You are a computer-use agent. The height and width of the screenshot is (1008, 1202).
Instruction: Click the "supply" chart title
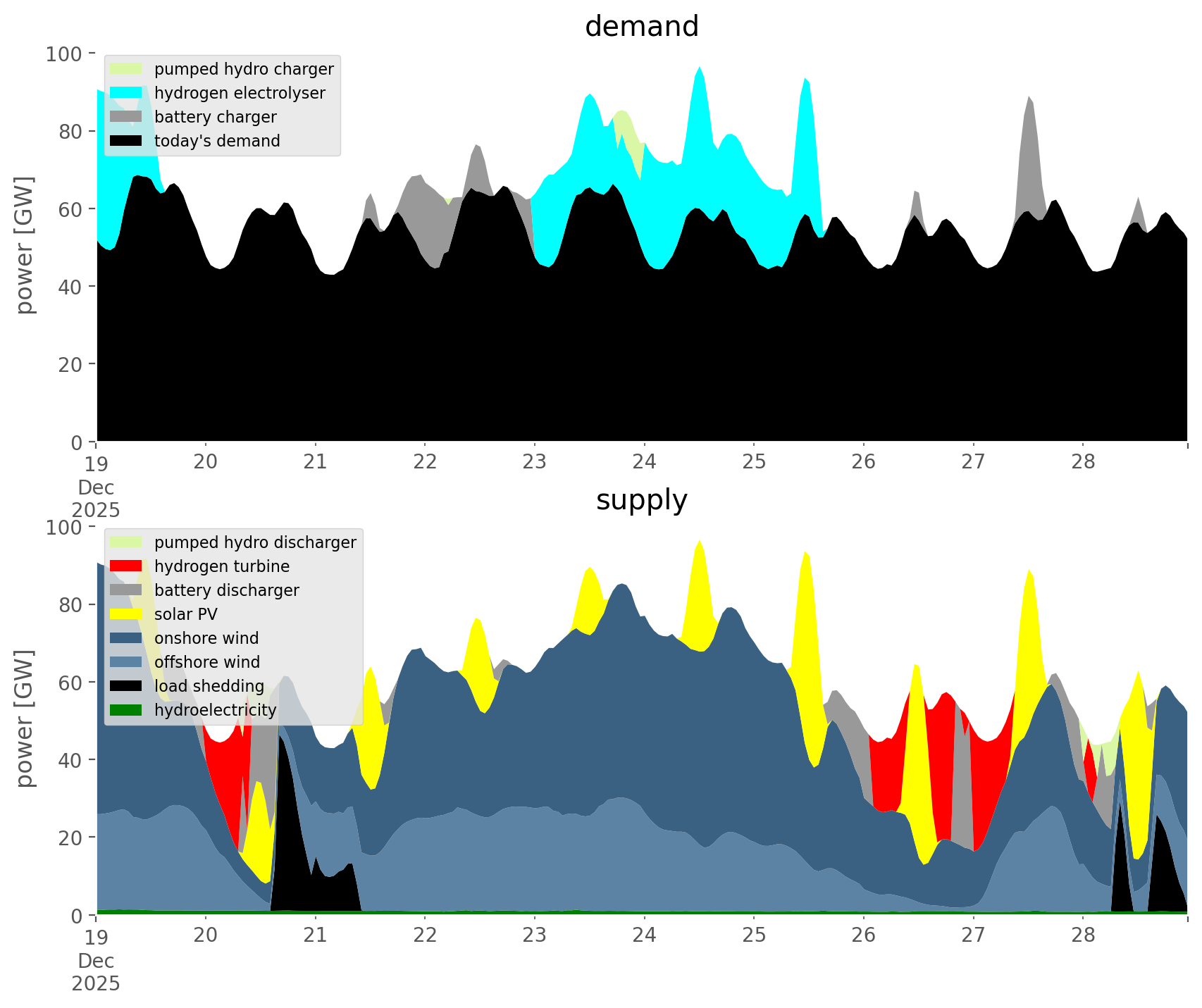(x=641, y=500)
